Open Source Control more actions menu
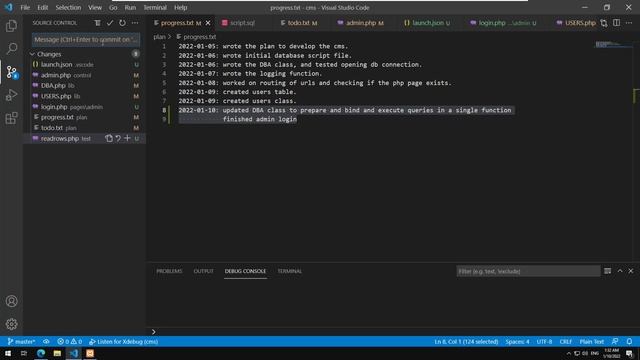Screen dimensions: 640x360 pyautogui.click(x=135, y=23)
